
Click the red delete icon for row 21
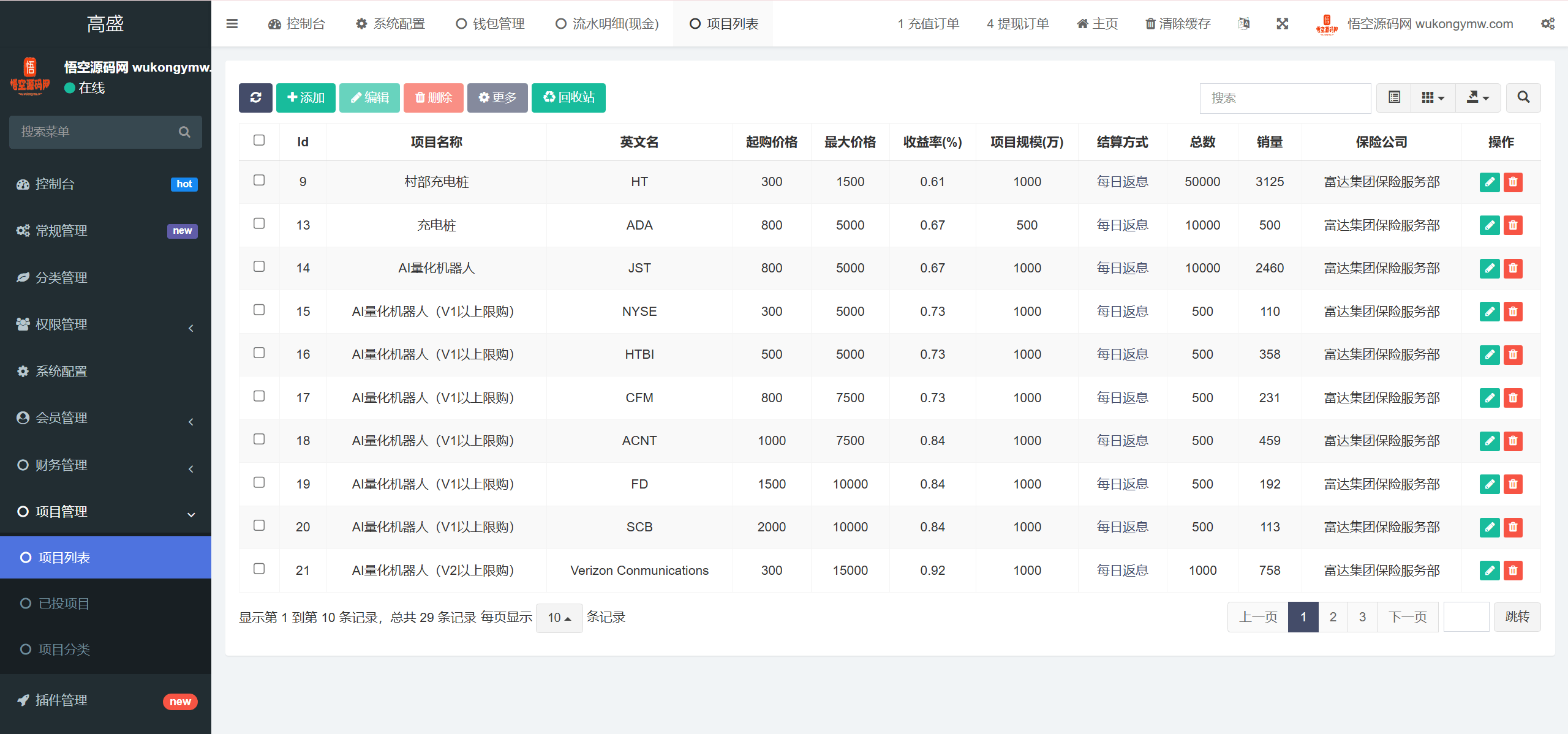pos(1513,571)
